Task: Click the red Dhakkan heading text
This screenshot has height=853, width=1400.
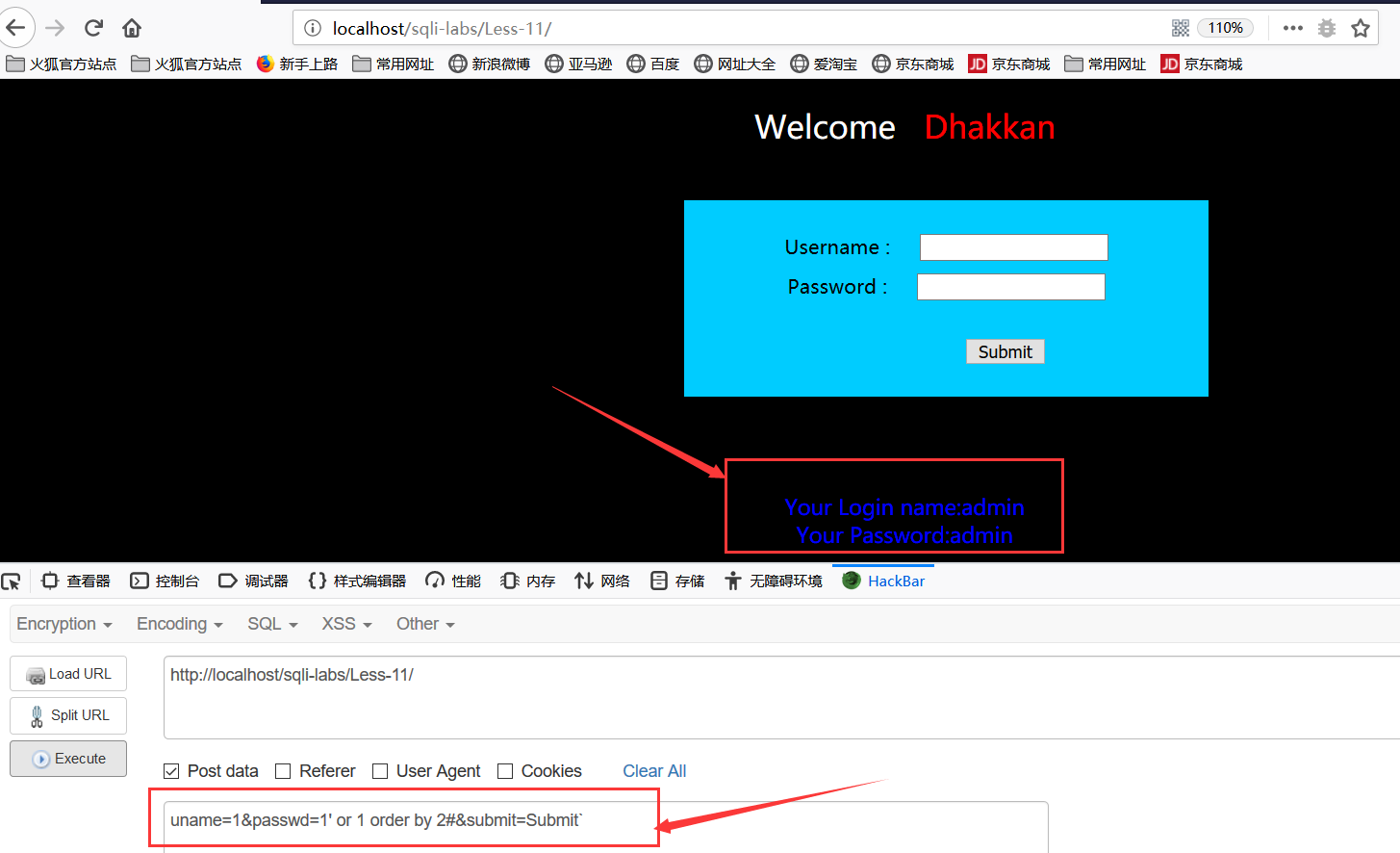Action: pos(989,127)
